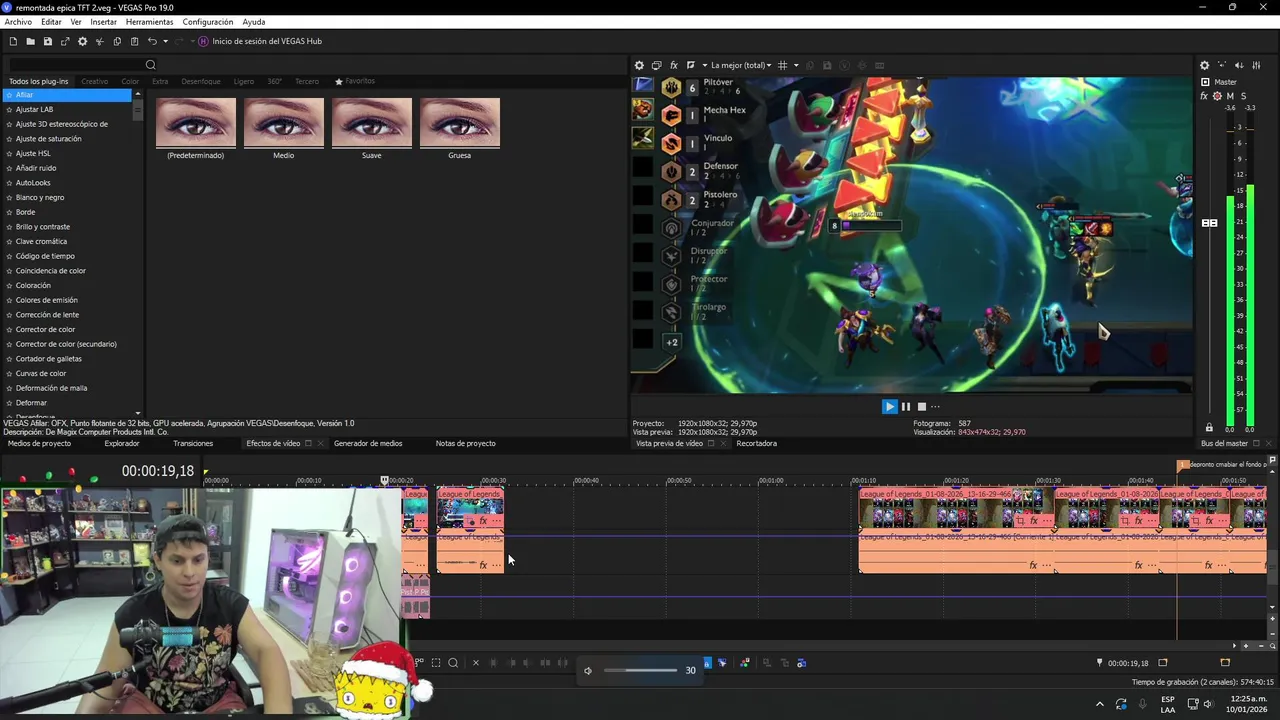Select zoom tool magnifier in timeline toolbar
The width and height of the screenshot is (1280, 720).
tap(453, 662)
